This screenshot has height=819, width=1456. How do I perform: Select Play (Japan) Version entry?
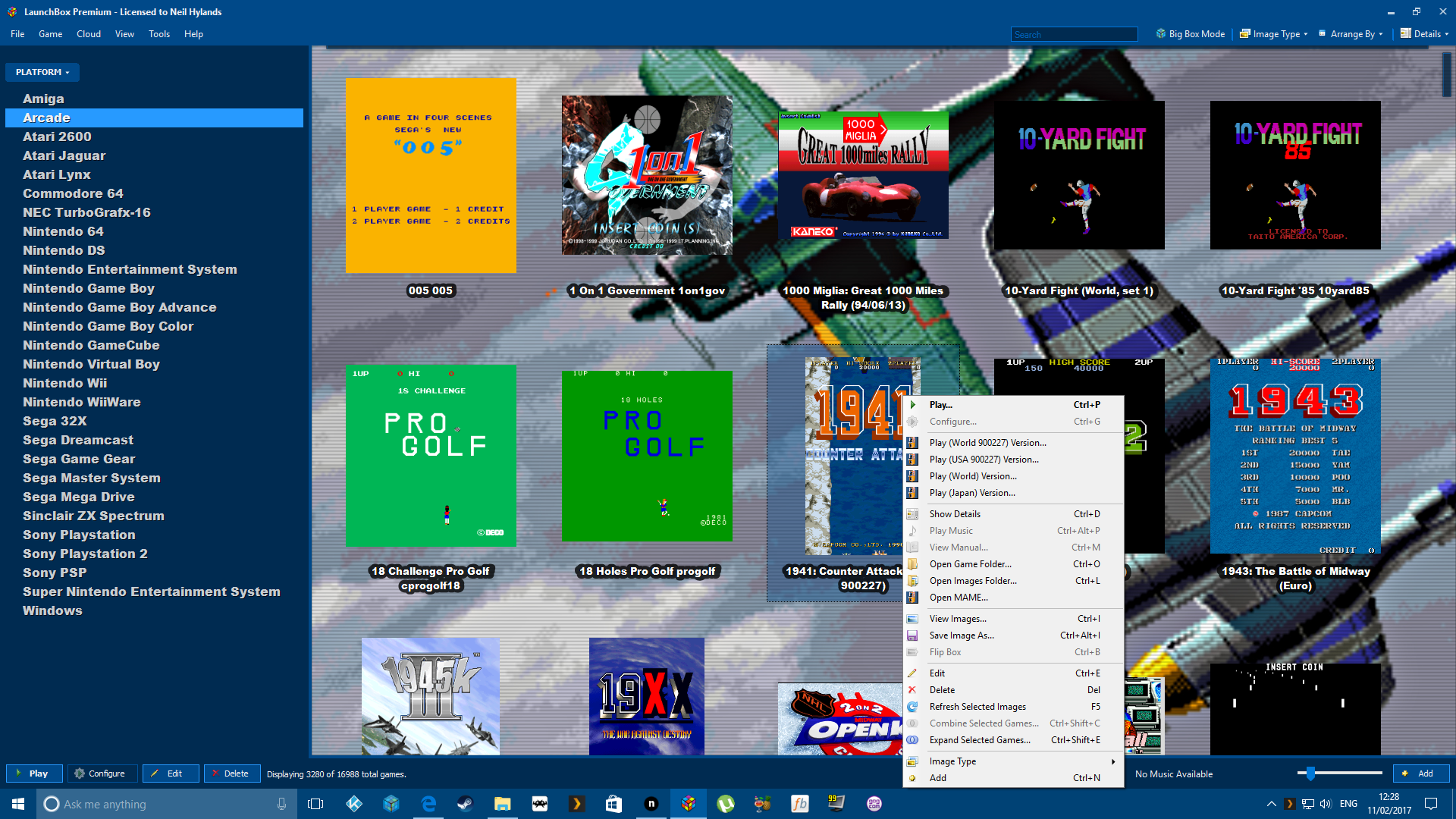[x=1013, y=493]
